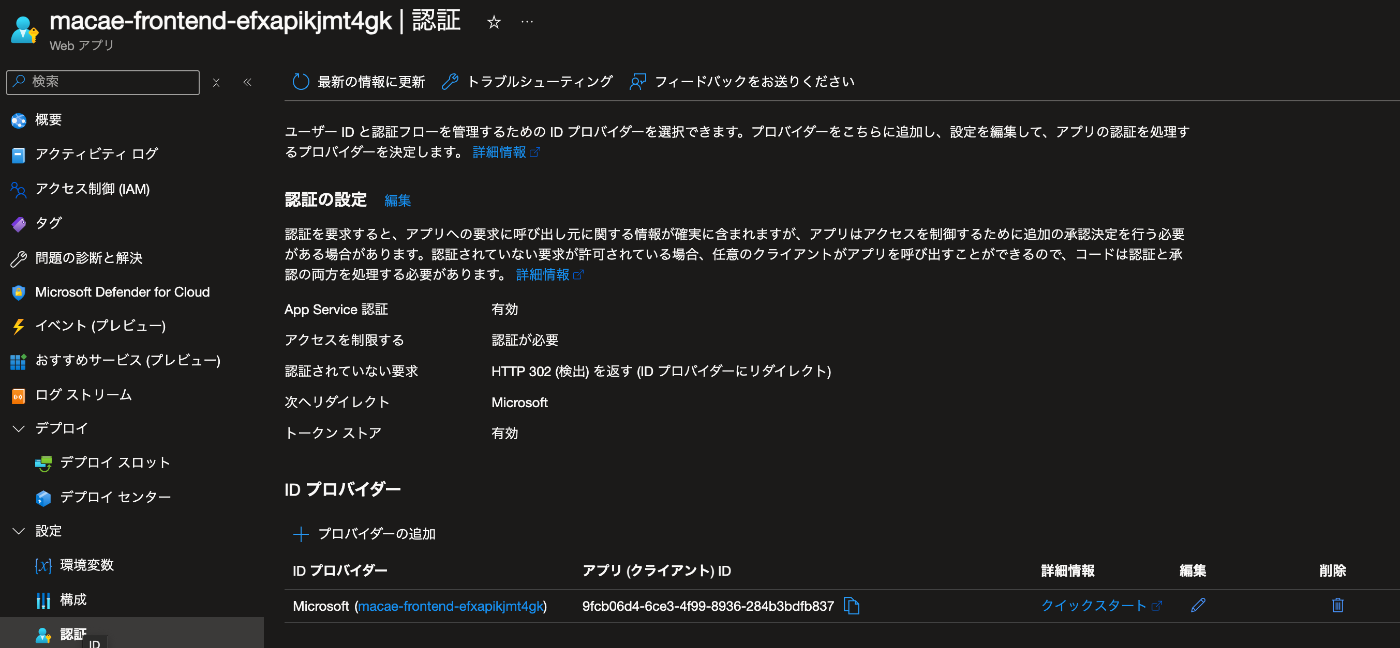Screen dimensions: 1400x648
Task: Open Microsoft Defender for Cloud
Action: pyautogui.click(x=118, y=291)
